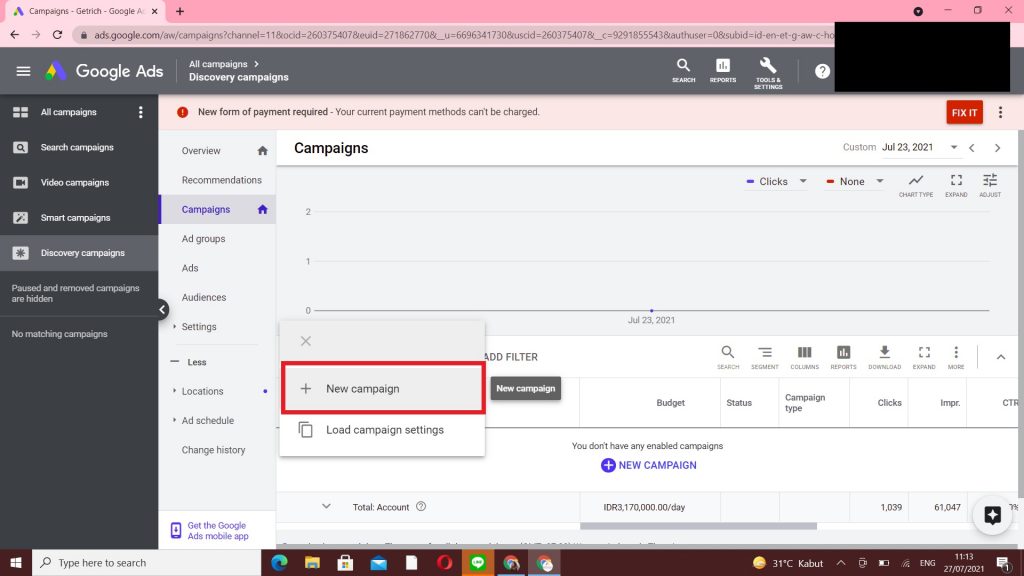Open the Help question mark icon
This screenshot has width=1024, height=576.
click(822, 71)
